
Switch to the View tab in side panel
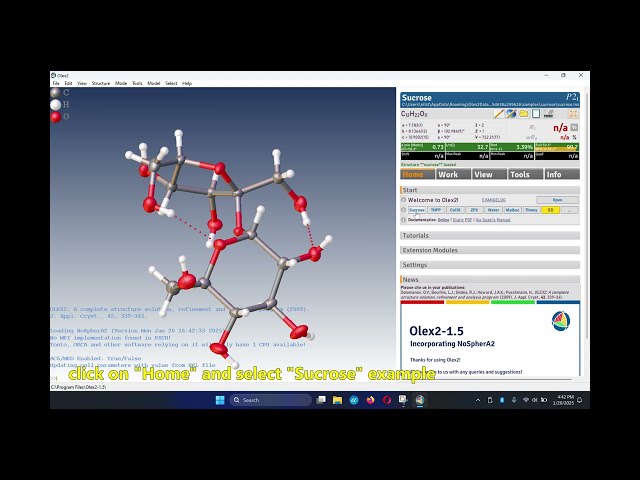(x=489, y=174)
